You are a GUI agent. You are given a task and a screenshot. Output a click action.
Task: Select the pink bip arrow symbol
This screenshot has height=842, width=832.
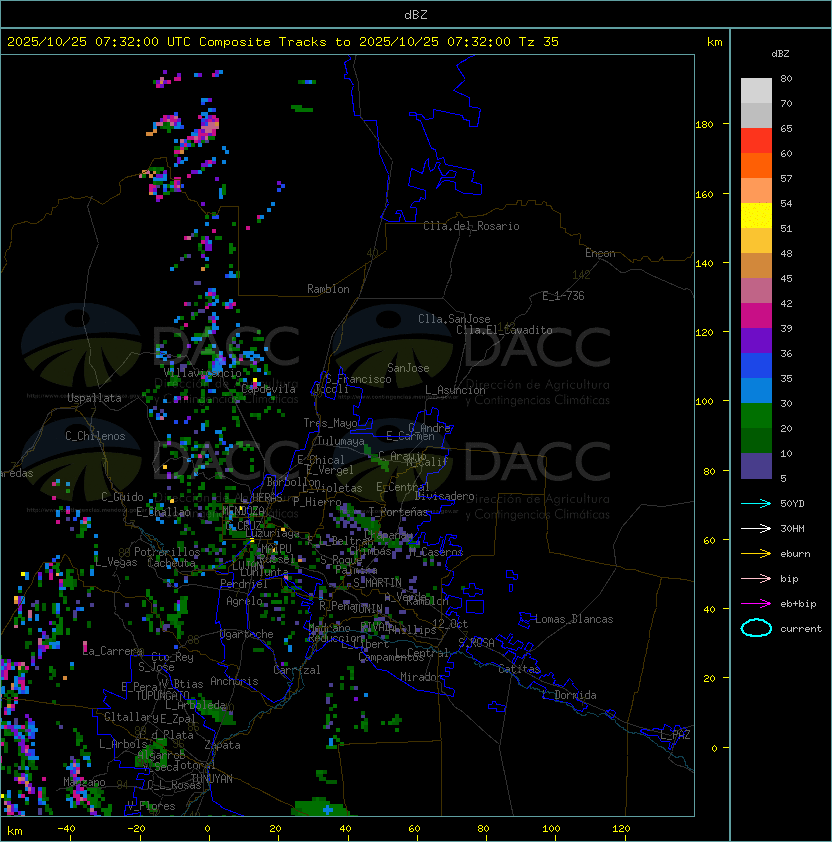(756, 578)
